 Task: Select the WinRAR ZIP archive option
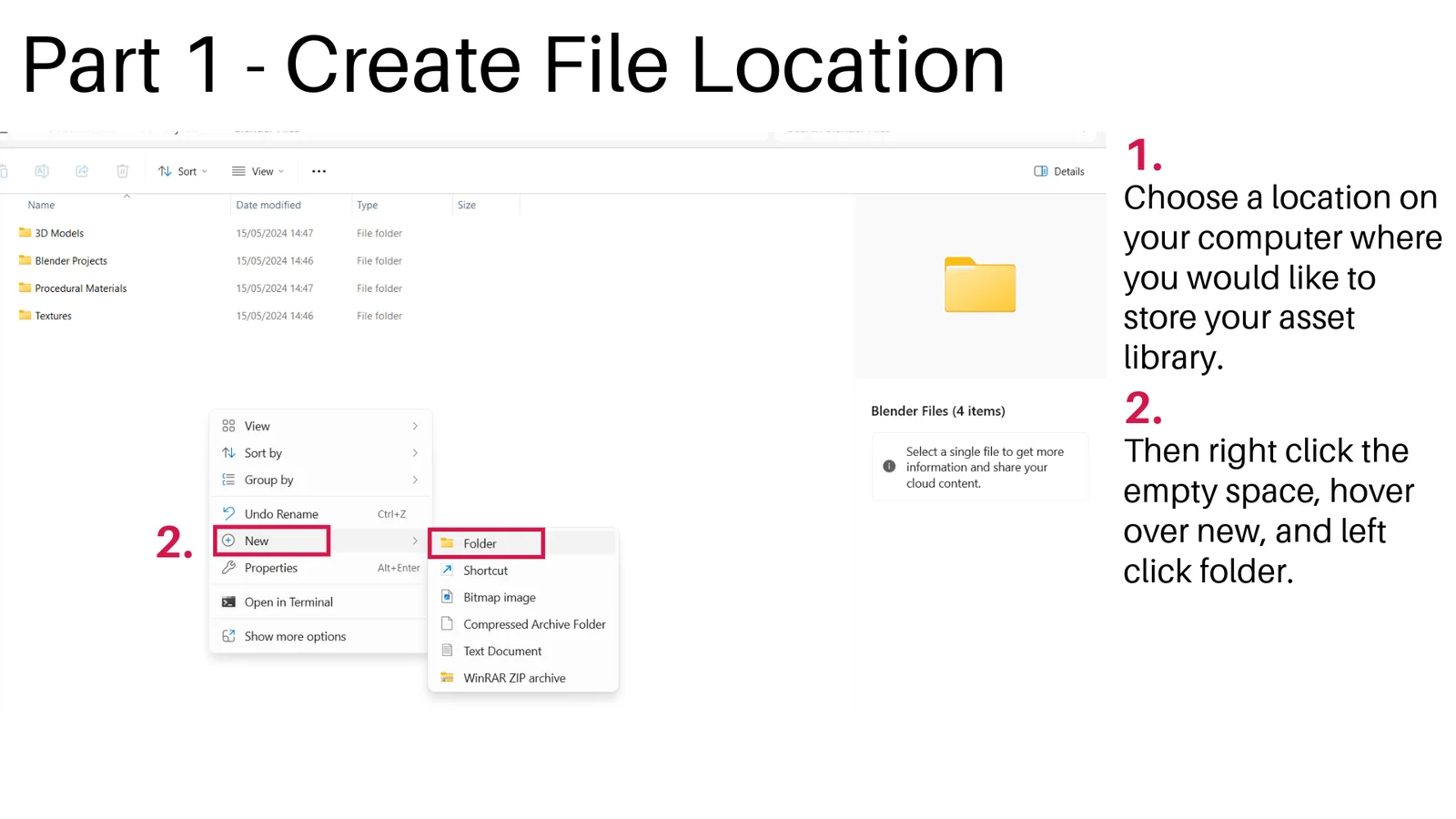point(514,677)
